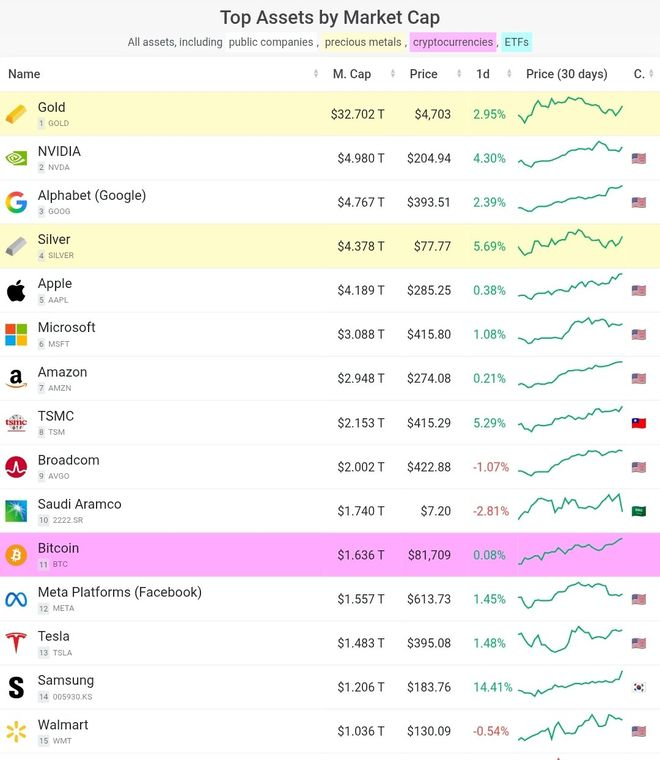Open the Alphabet Google logo
Image resolution: width=660 pixels, height=760 pixels.
(16, 202)
